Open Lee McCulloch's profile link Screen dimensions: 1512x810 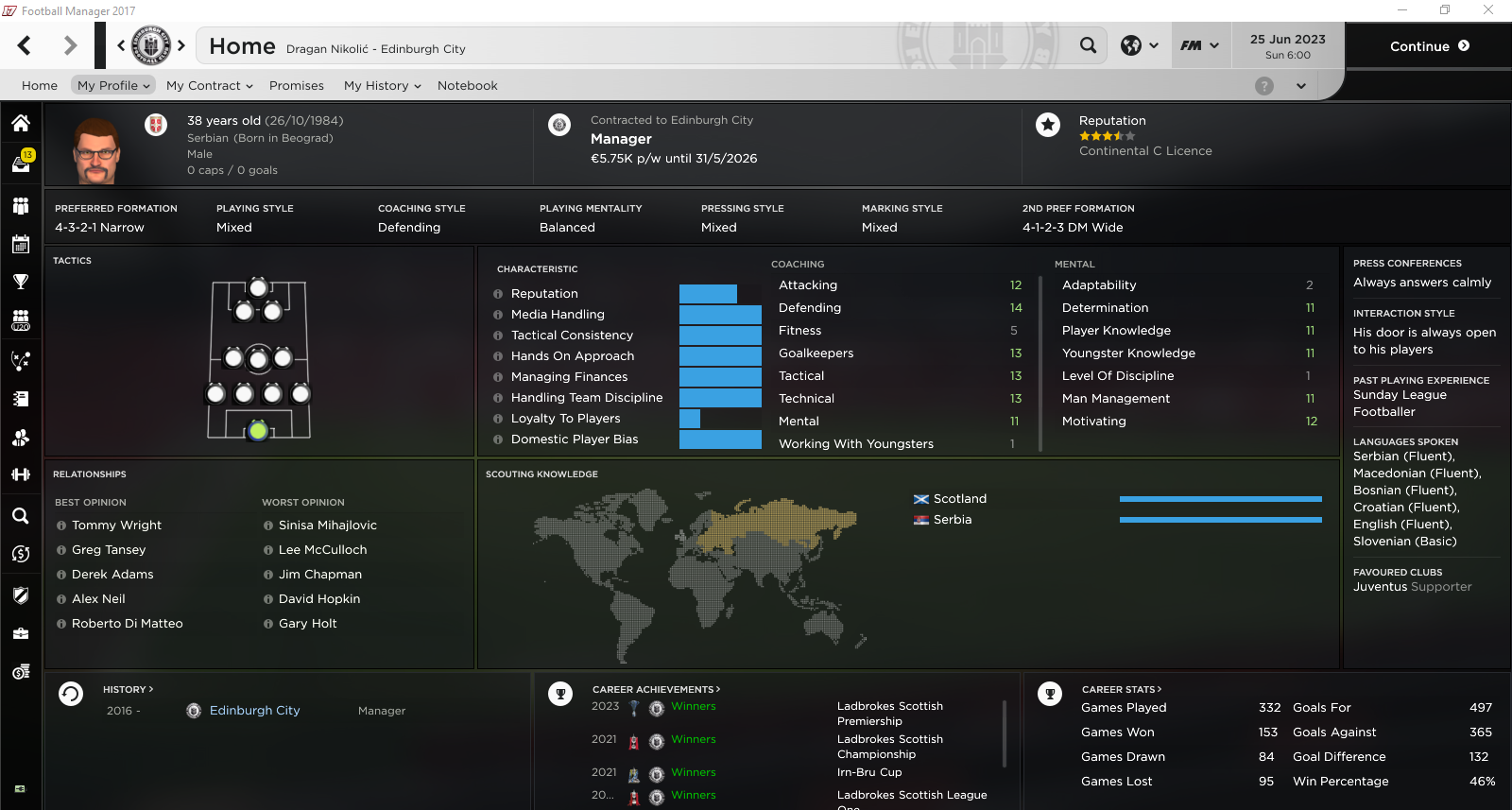322,550
